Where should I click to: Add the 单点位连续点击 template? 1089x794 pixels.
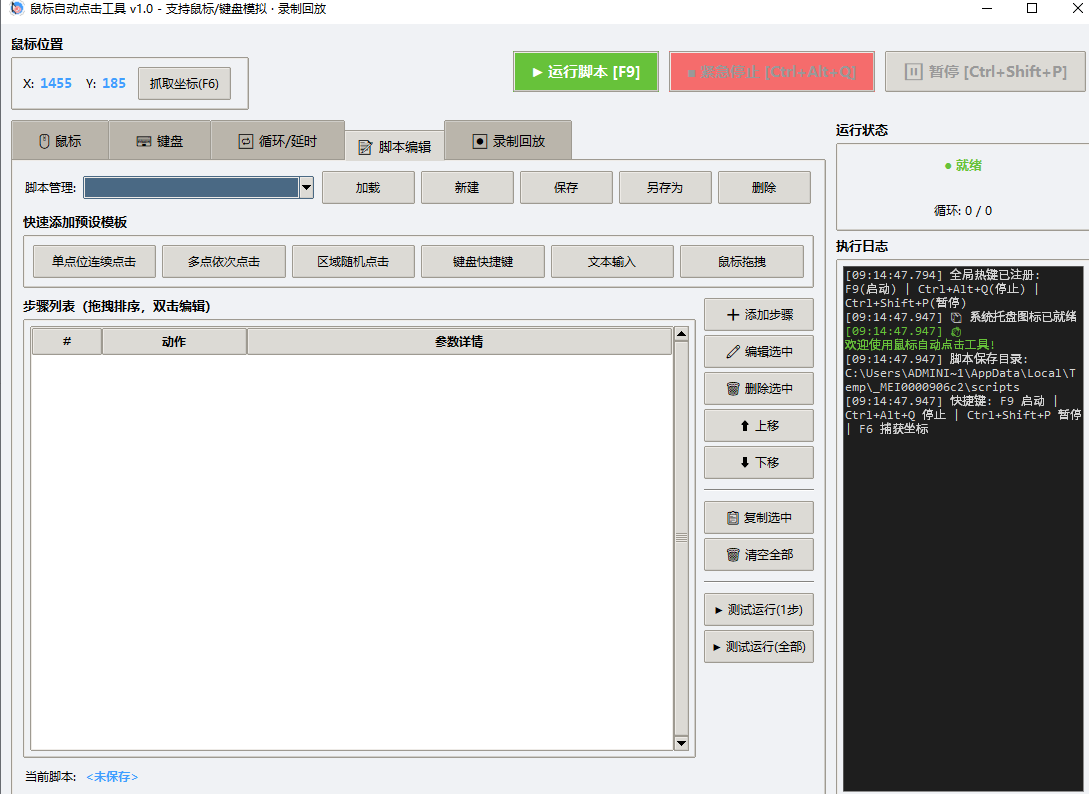(x=94, y=261)
